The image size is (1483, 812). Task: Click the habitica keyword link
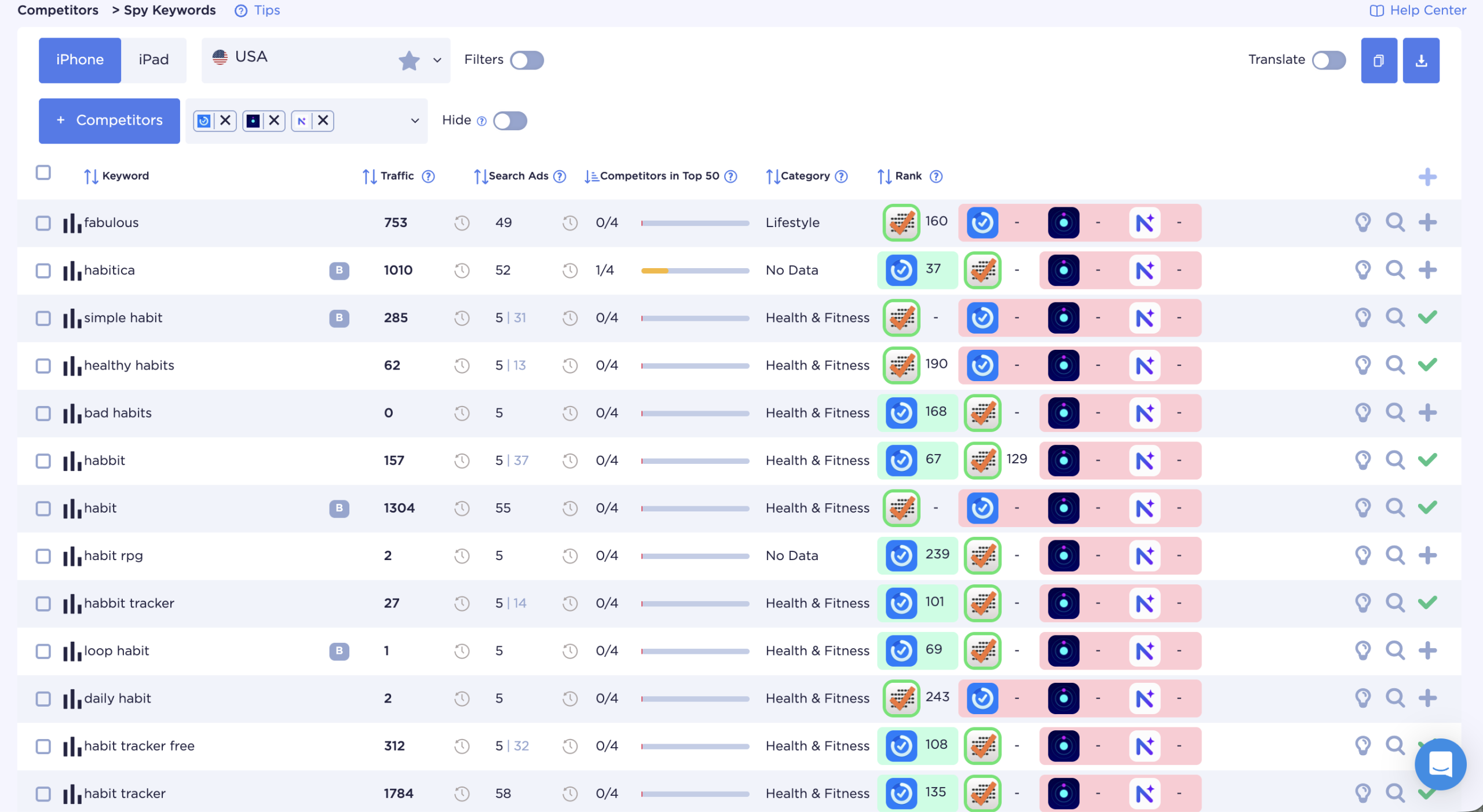coord(109,270)
